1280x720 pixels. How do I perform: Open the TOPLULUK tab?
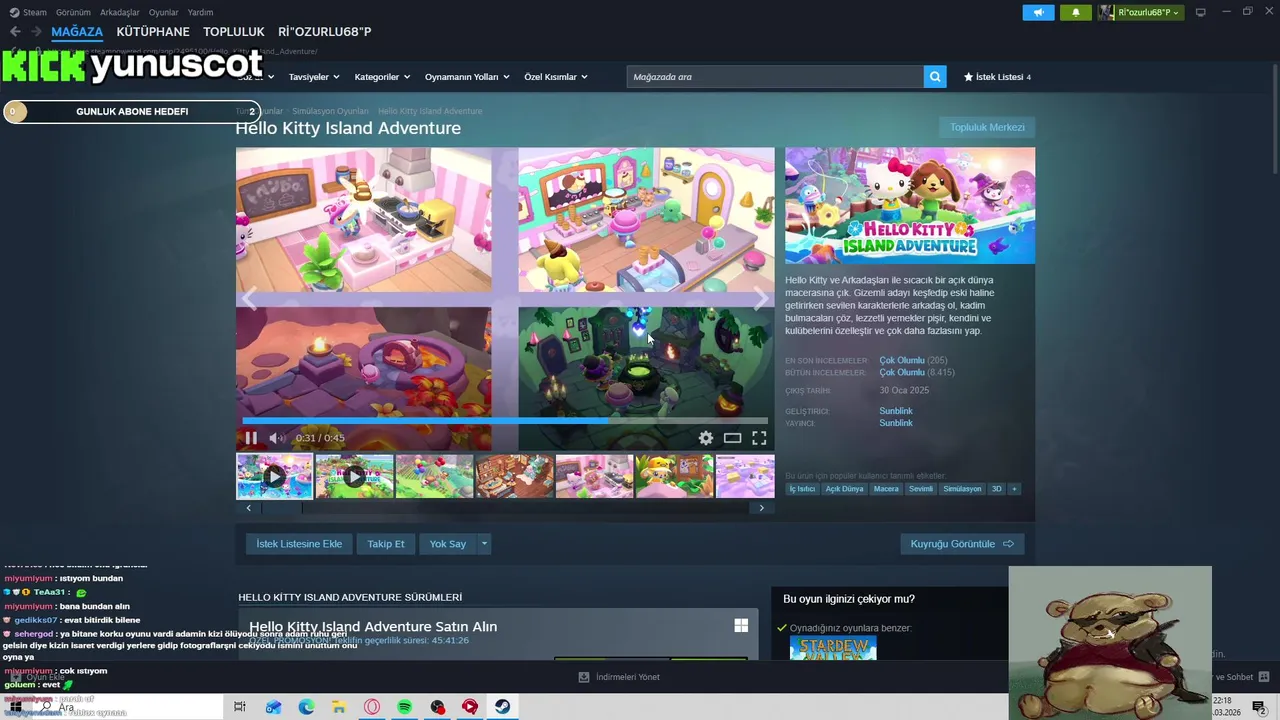point(234,32)
